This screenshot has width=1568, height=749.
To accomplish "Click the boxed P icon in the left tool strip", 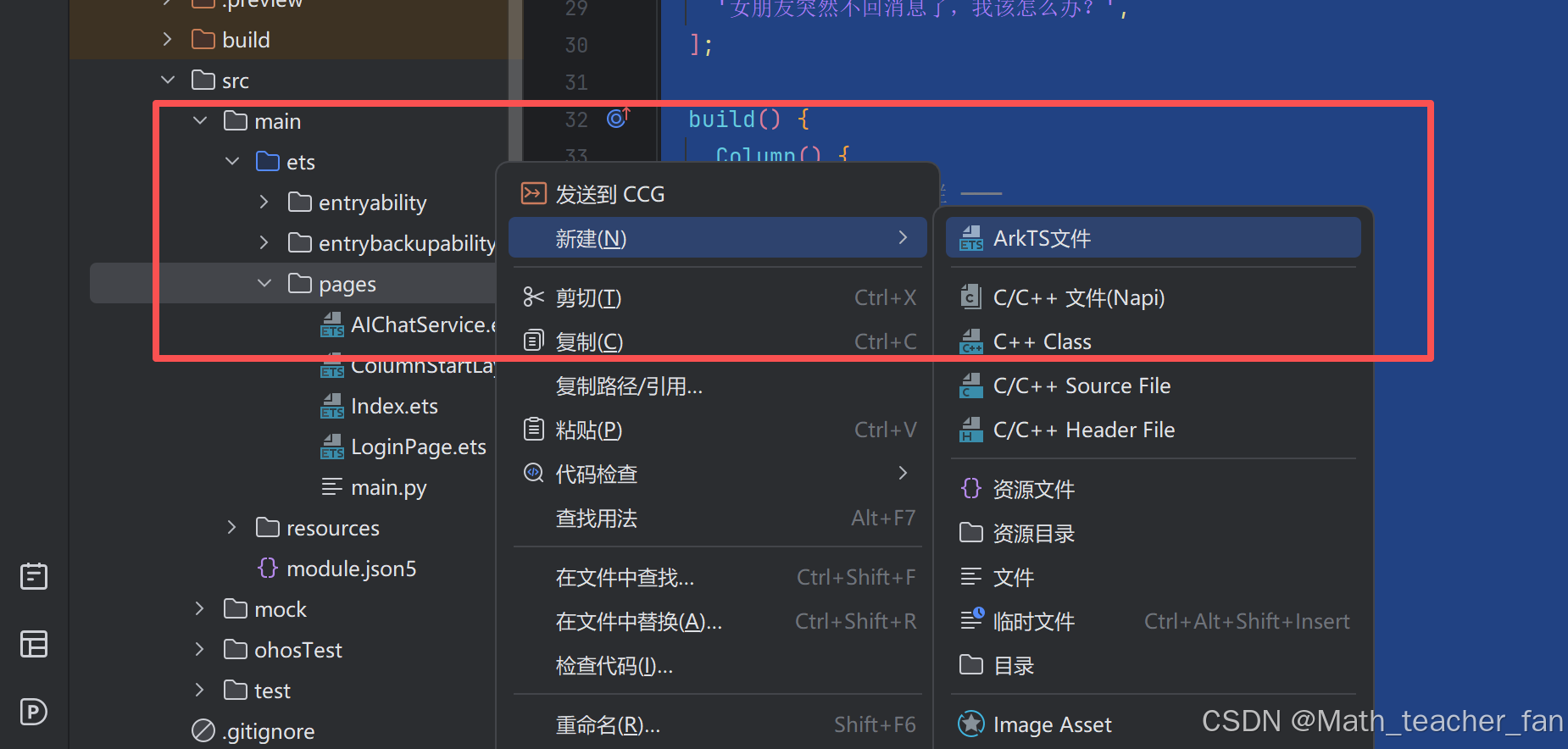I will pyautogui.click(x=34, y=712).
